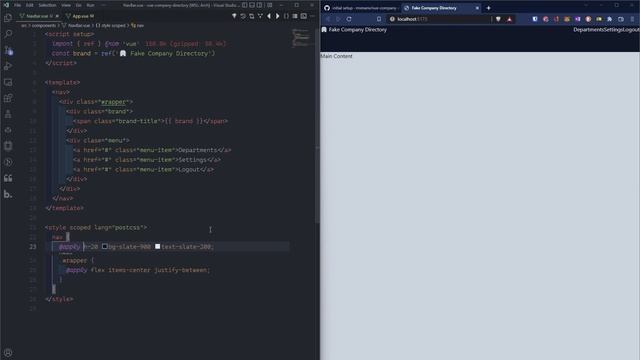The width and height of the screenshot is (640, 360).
Task: Open Brave Rewards triangle icon
Action: [509, 19]
